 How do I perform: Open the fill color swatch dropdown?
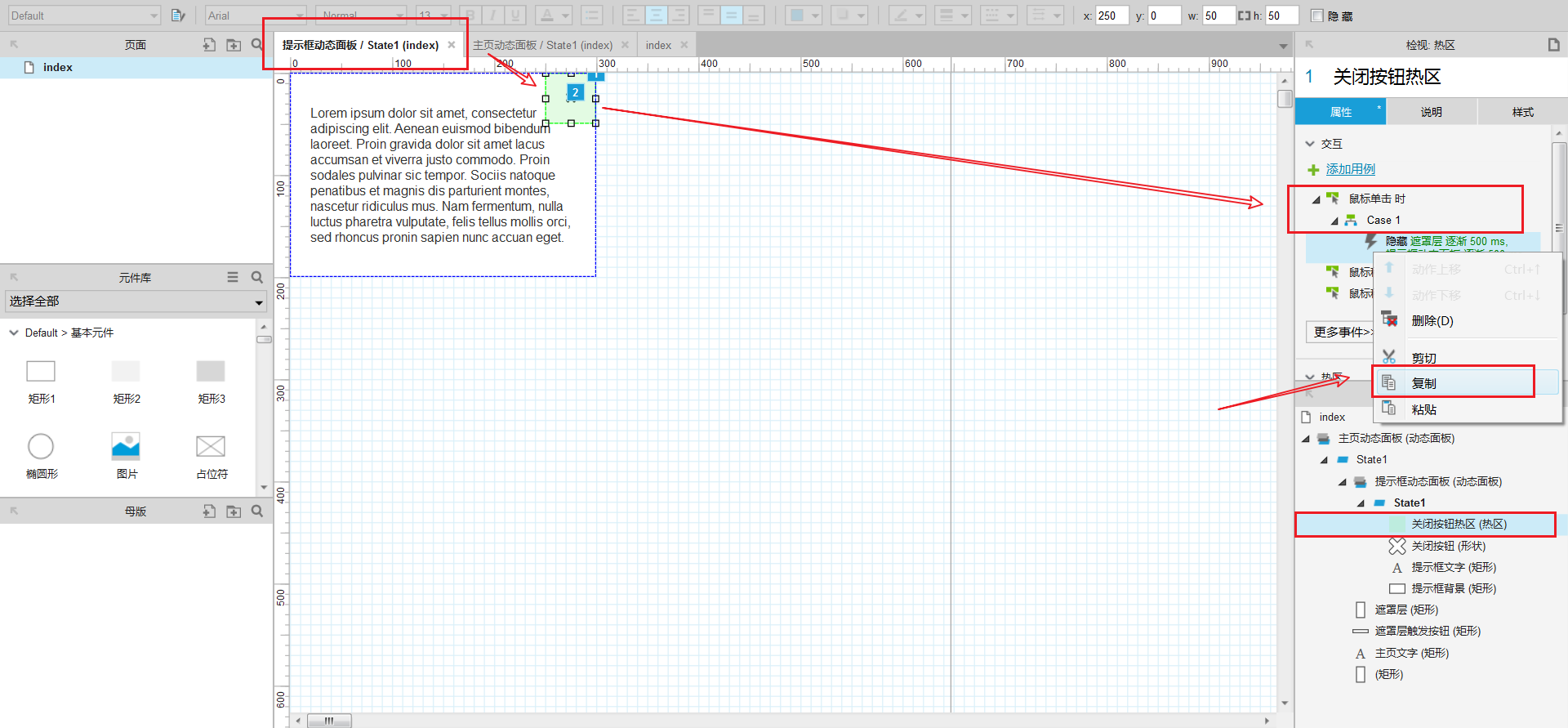coord(804,15)
